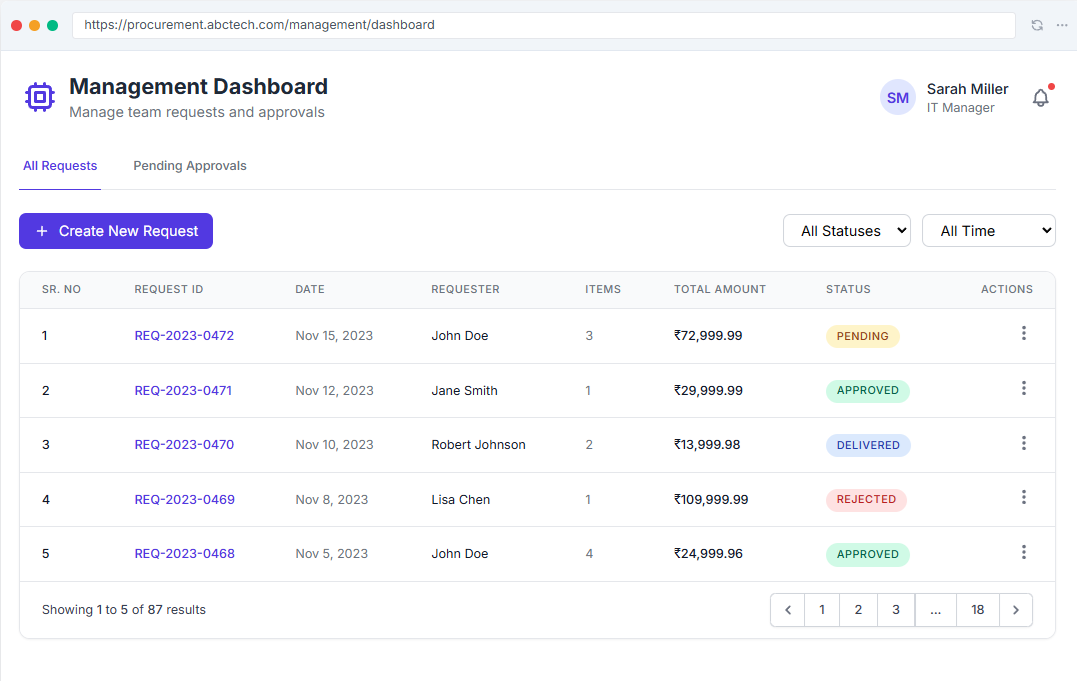Go to next page of results
The width and height of the screenshot is (1077, 681).
[x=1016, y=610]
